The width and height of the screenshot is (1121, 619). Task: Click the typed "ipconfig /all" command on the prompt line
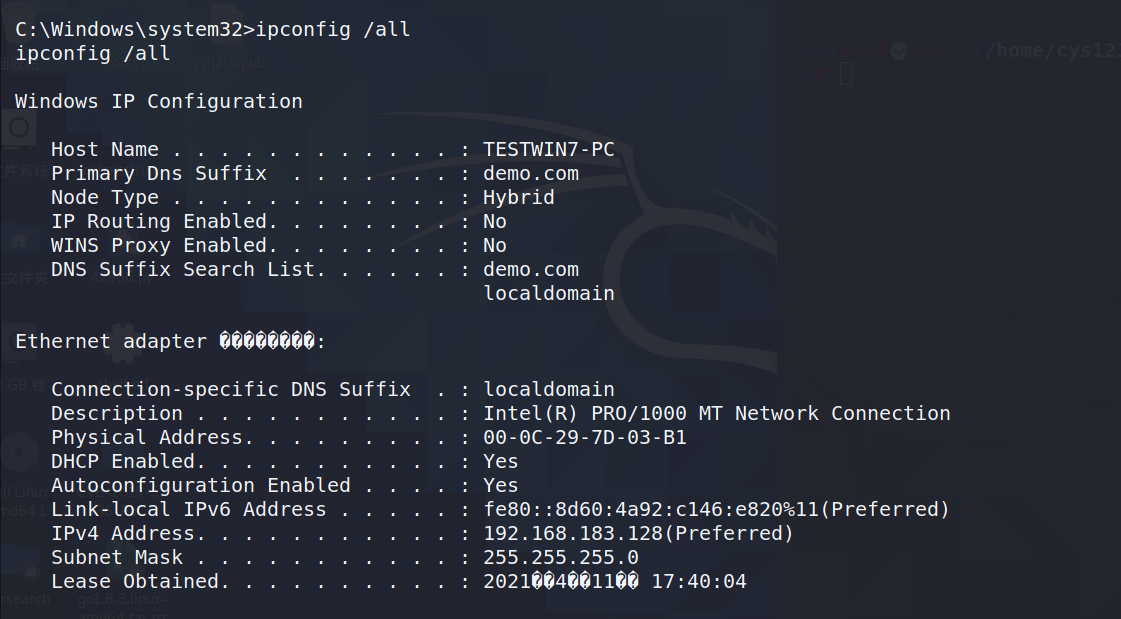(333, 29)
